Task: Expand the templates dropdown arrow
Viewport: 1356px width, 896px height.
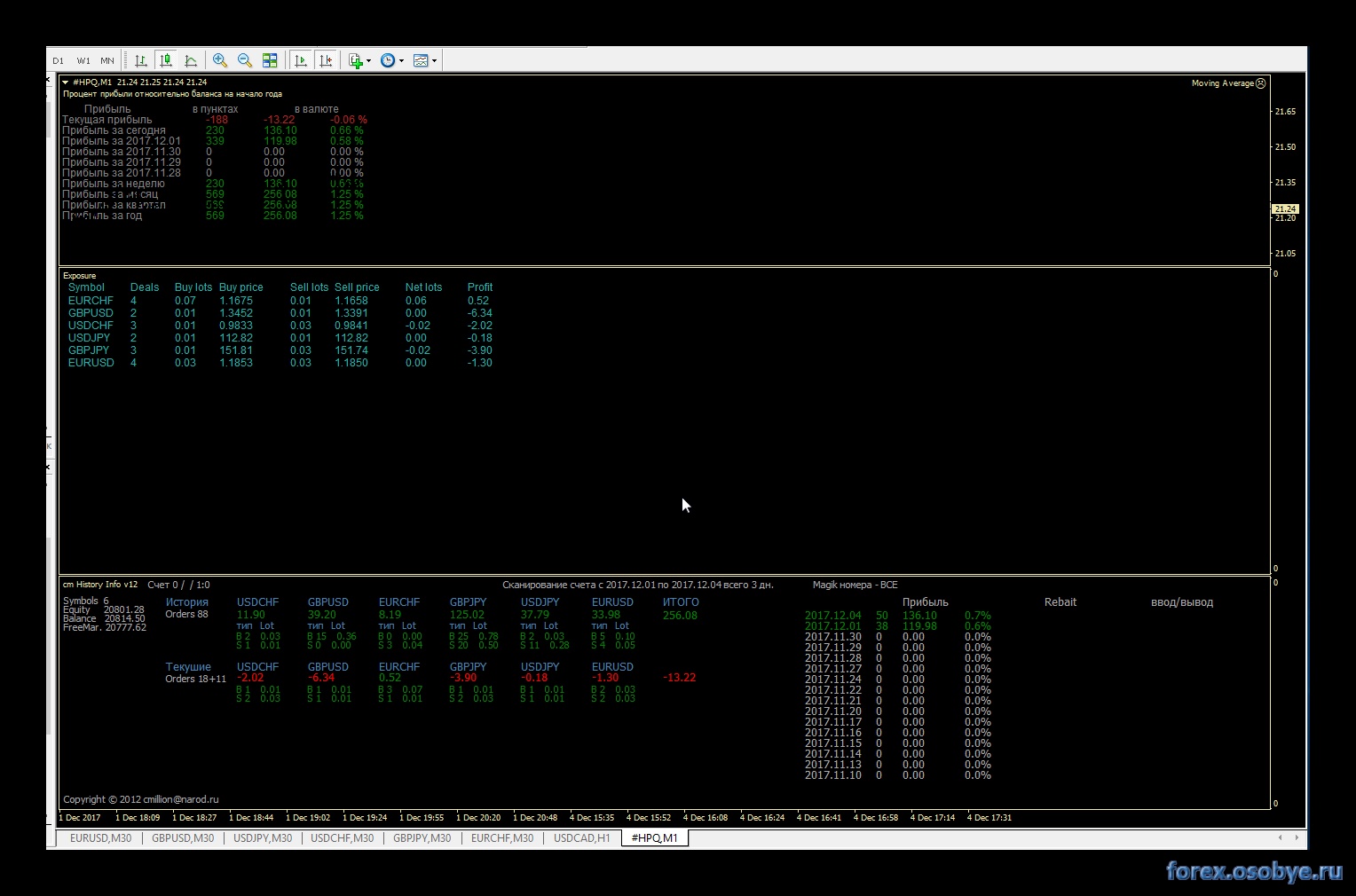Action: 434,61
